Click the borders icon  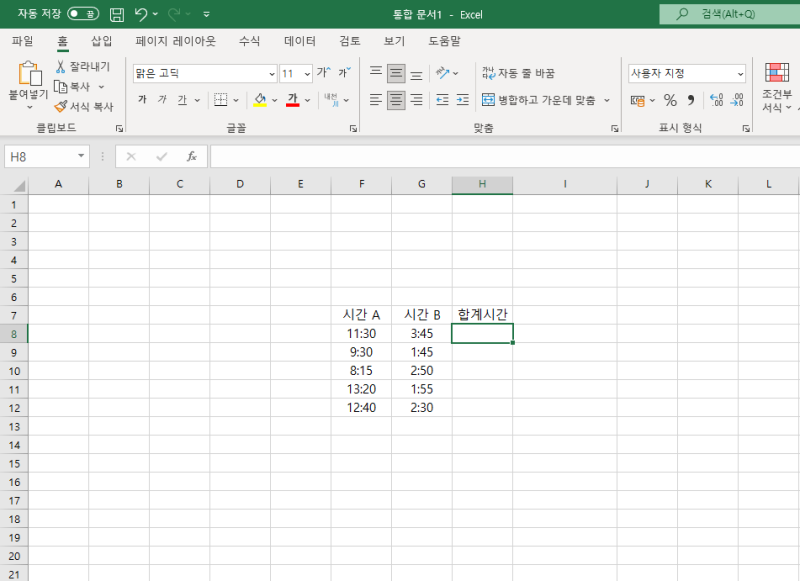tap(220, 100)
